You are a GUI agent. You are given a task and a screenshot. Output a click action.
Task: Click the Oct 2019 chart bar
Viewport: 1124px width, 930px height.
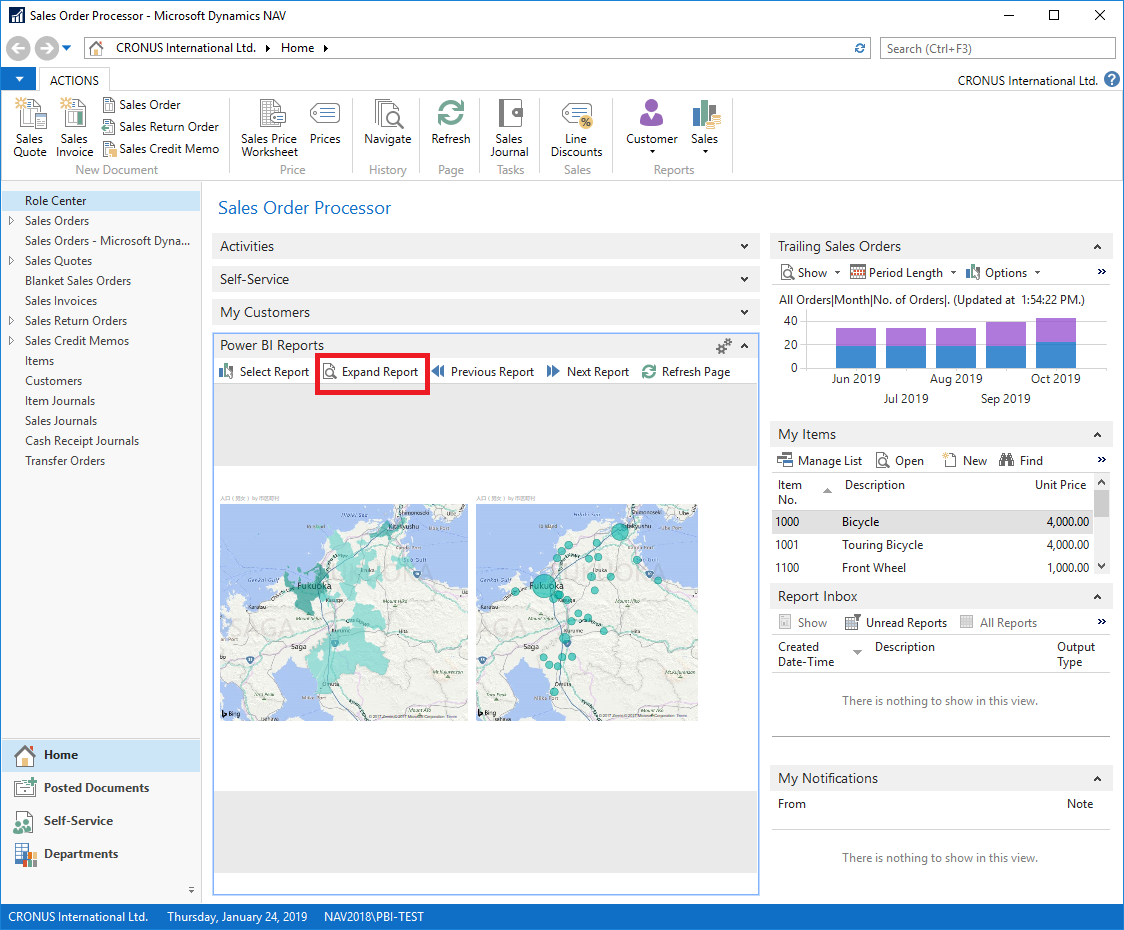[1056, 343]
